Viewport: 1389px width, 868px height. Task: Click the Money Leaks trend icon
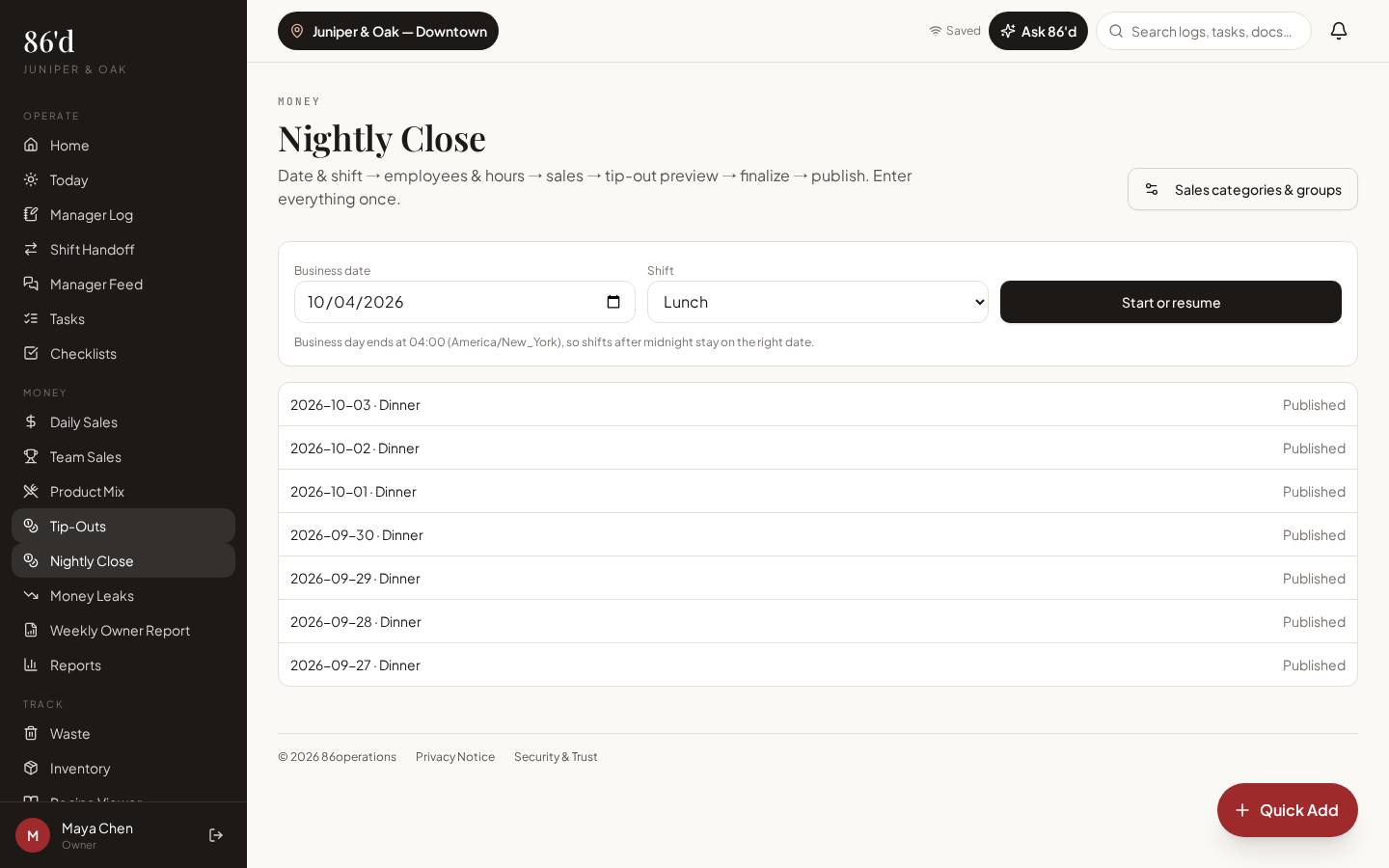click(31, 595)
